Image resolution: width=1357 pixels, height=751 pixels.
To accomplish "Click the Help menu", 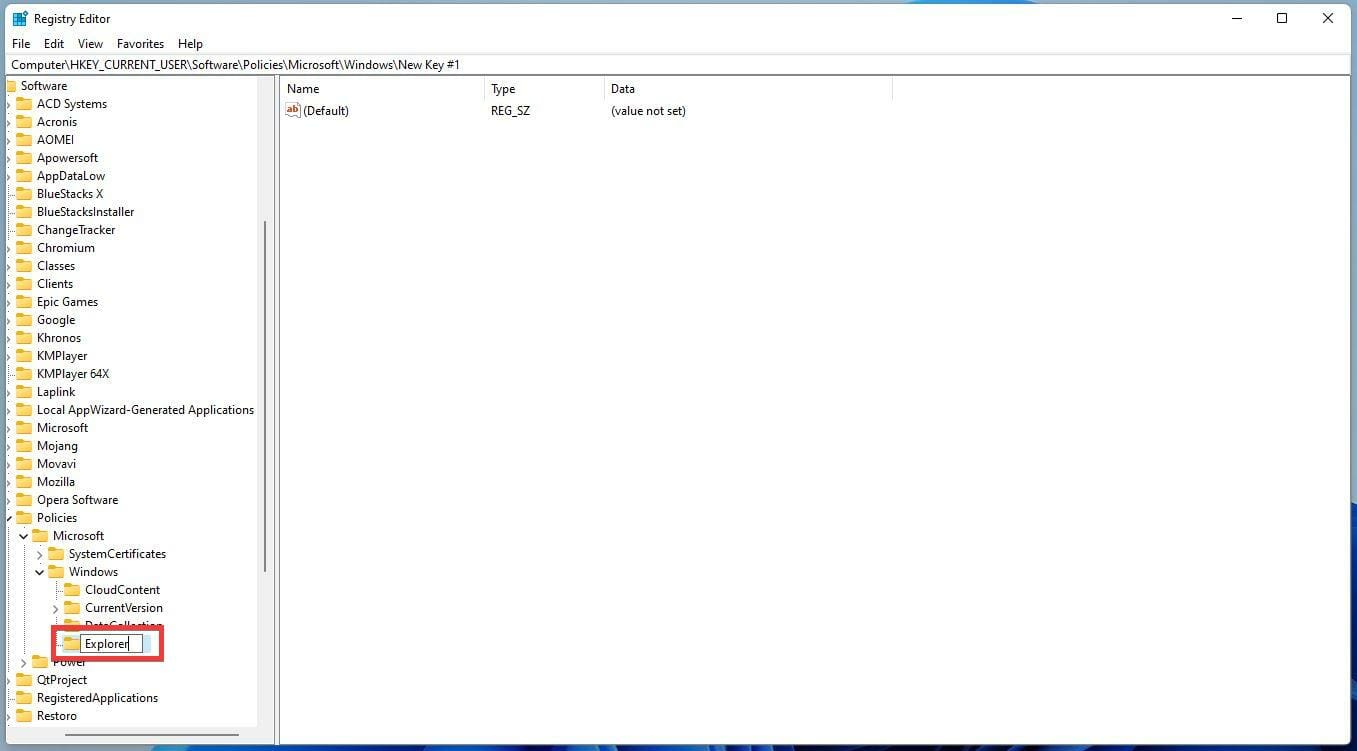I will coord(190,43).
